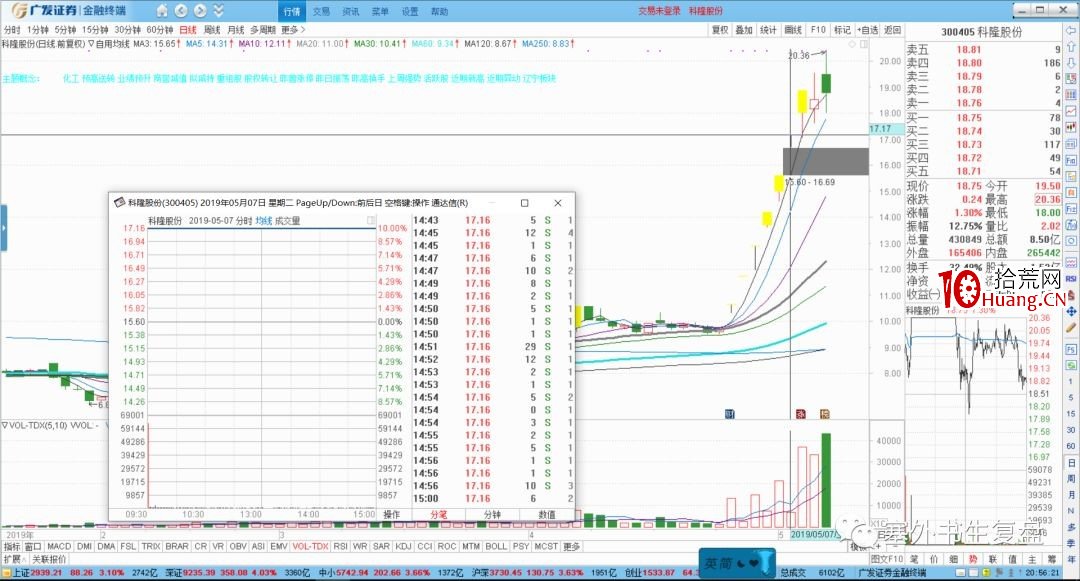
Task: Select the 窗口 tab
Action: [x=33, y=546]
